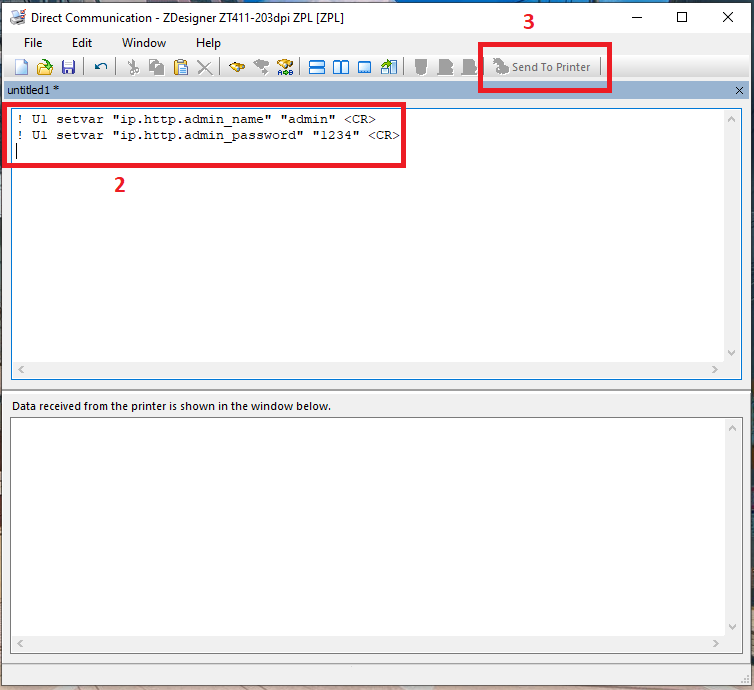Open the Edit menu
754x690 pixels.
tap(82, 43)
